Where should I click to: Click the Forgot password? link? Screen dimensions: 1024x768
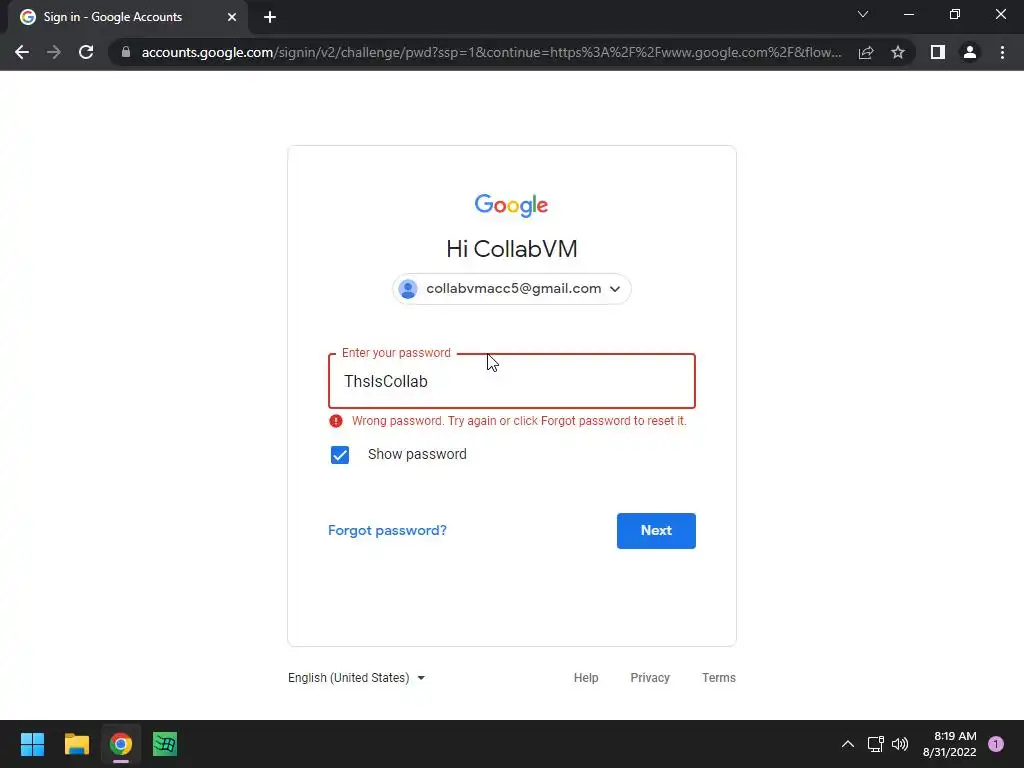[x=387, y=530]
